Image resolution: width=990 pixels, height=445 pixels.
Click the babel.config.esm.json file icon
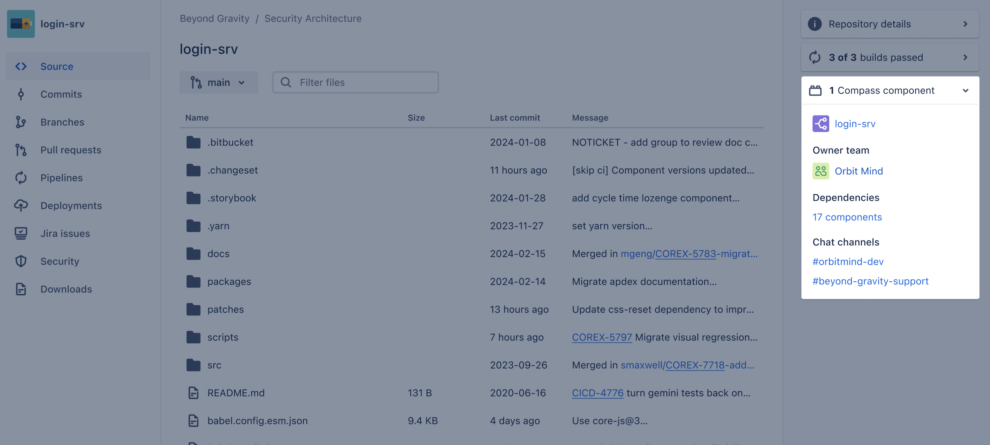point(193,420)
